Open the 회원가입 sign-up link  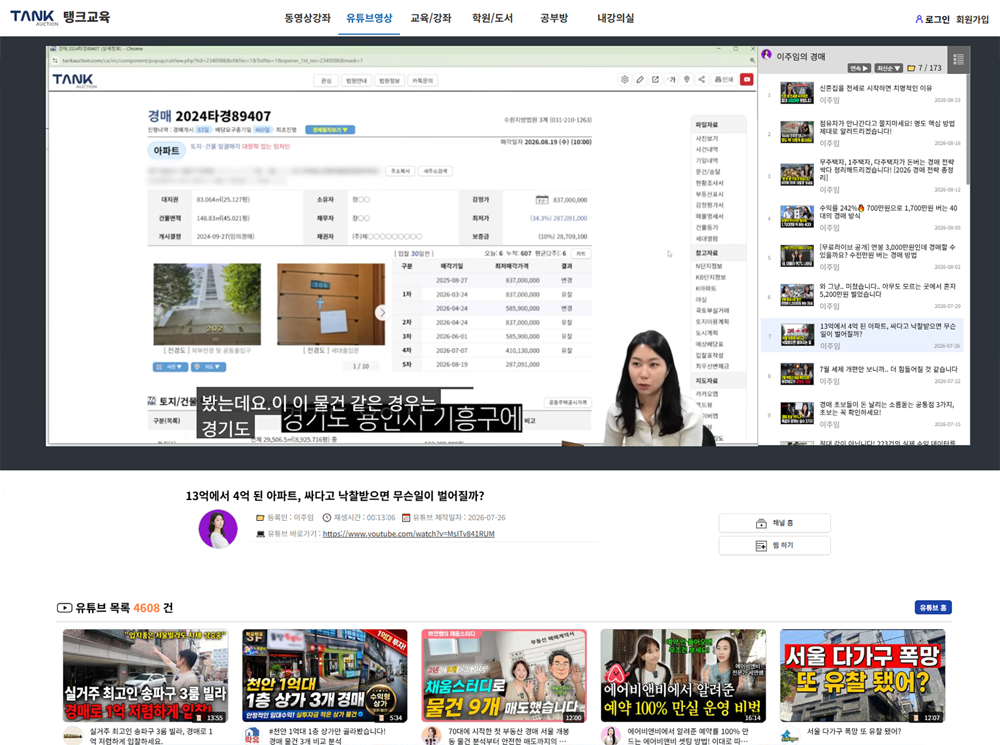(972, 19)
